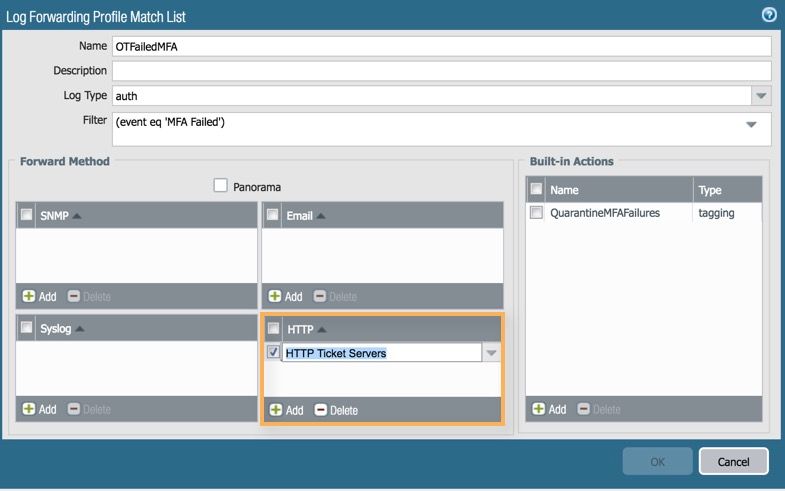
Task: Check the QuarantineMFAFailures row checkbox
Action: click(x=536, y=212)
